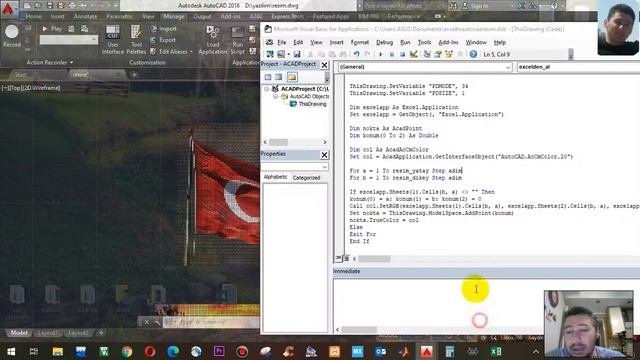
Task: Close the Project - ACADProject panel
Action: (324, 65)
